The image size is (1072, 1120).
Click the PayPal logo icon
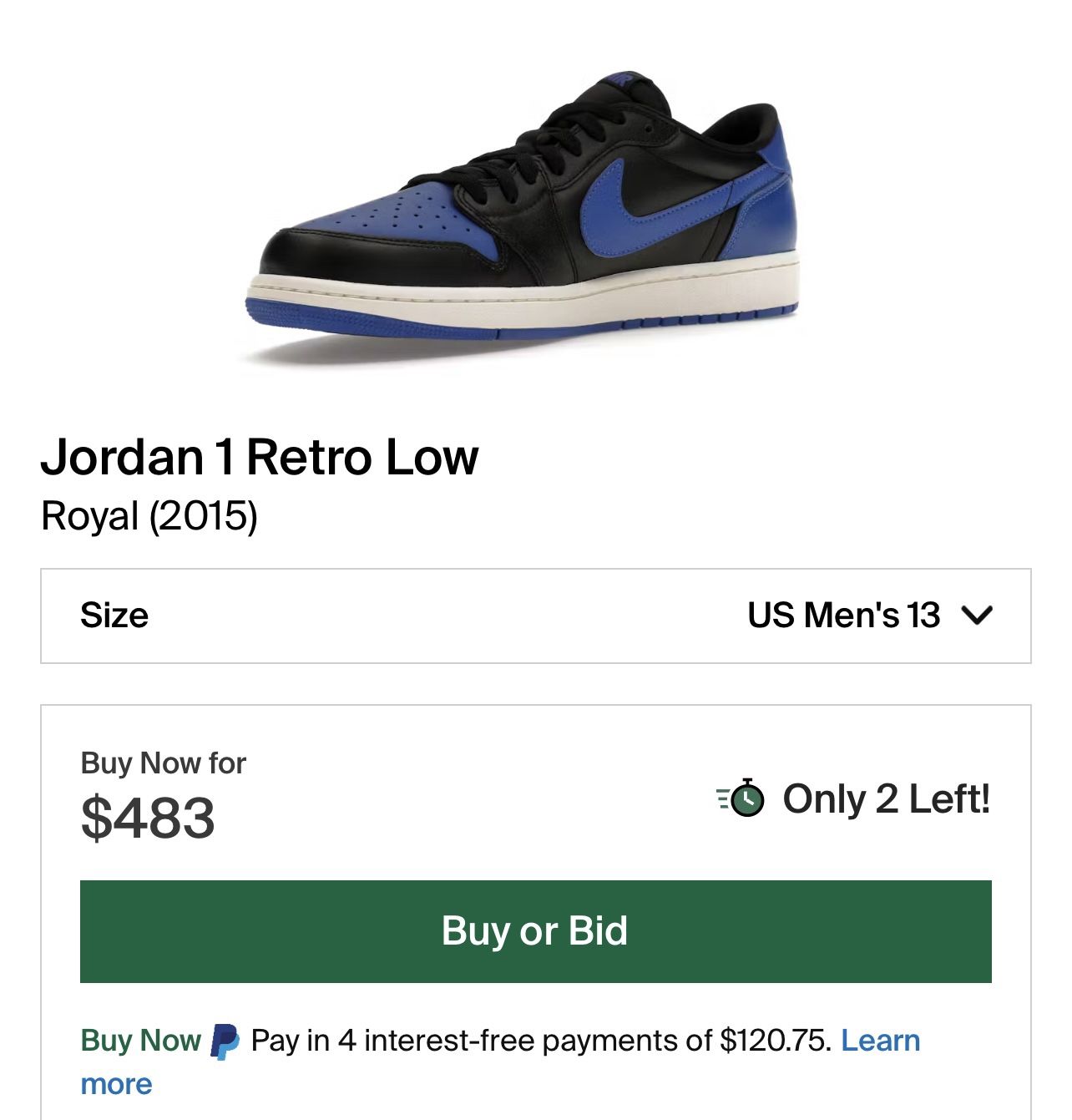[225, 1041]
